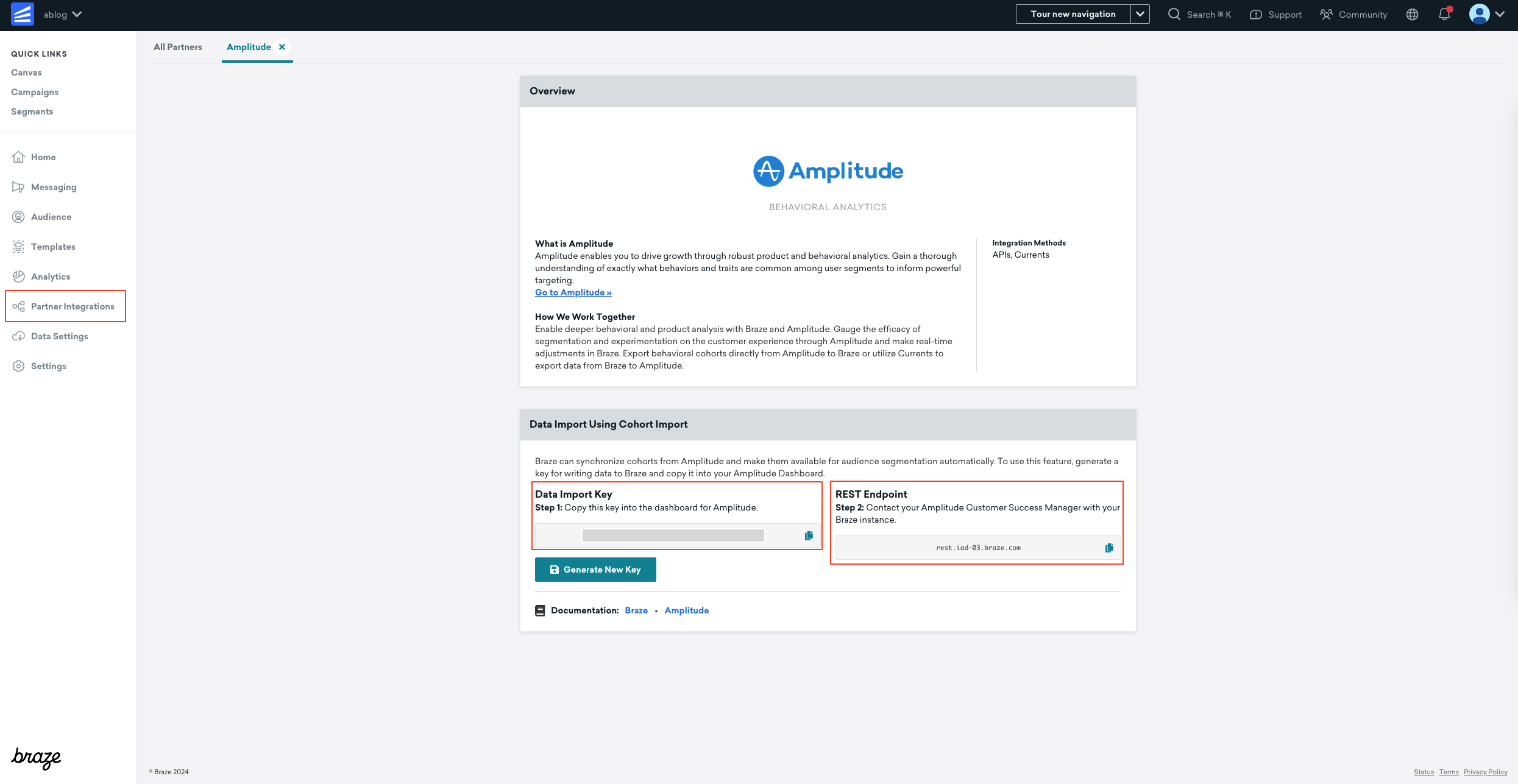Click the BEHAVIORAL ANALYTICS label

(828, 207)
